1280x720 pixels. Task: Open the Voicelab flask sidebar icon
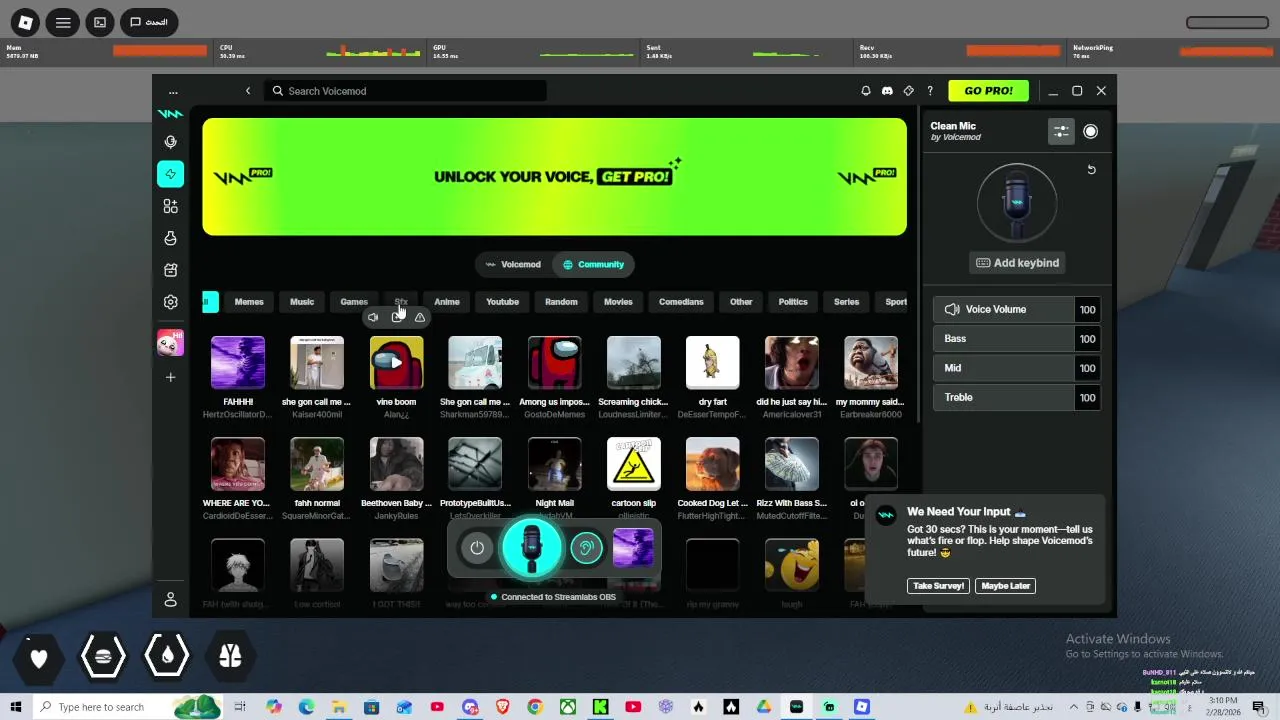[x=171, y=238]
